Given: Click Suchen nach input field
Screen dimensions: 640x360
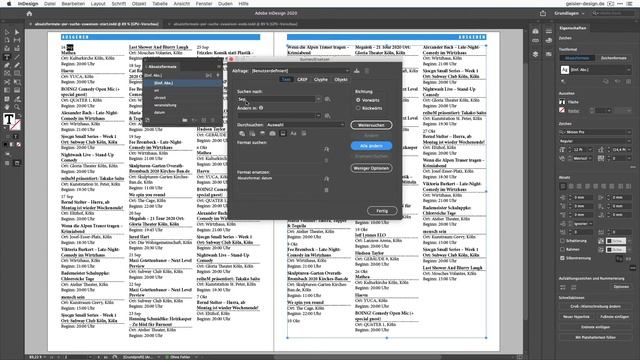Looking at the screenshot, I should (276, 99).
